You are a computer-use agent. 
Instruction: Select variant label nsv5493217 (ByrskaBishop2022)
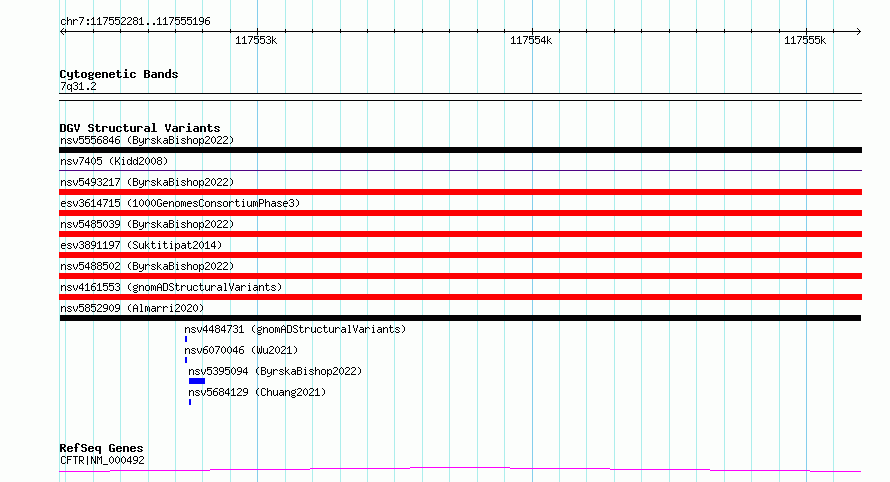pos(147,183)
